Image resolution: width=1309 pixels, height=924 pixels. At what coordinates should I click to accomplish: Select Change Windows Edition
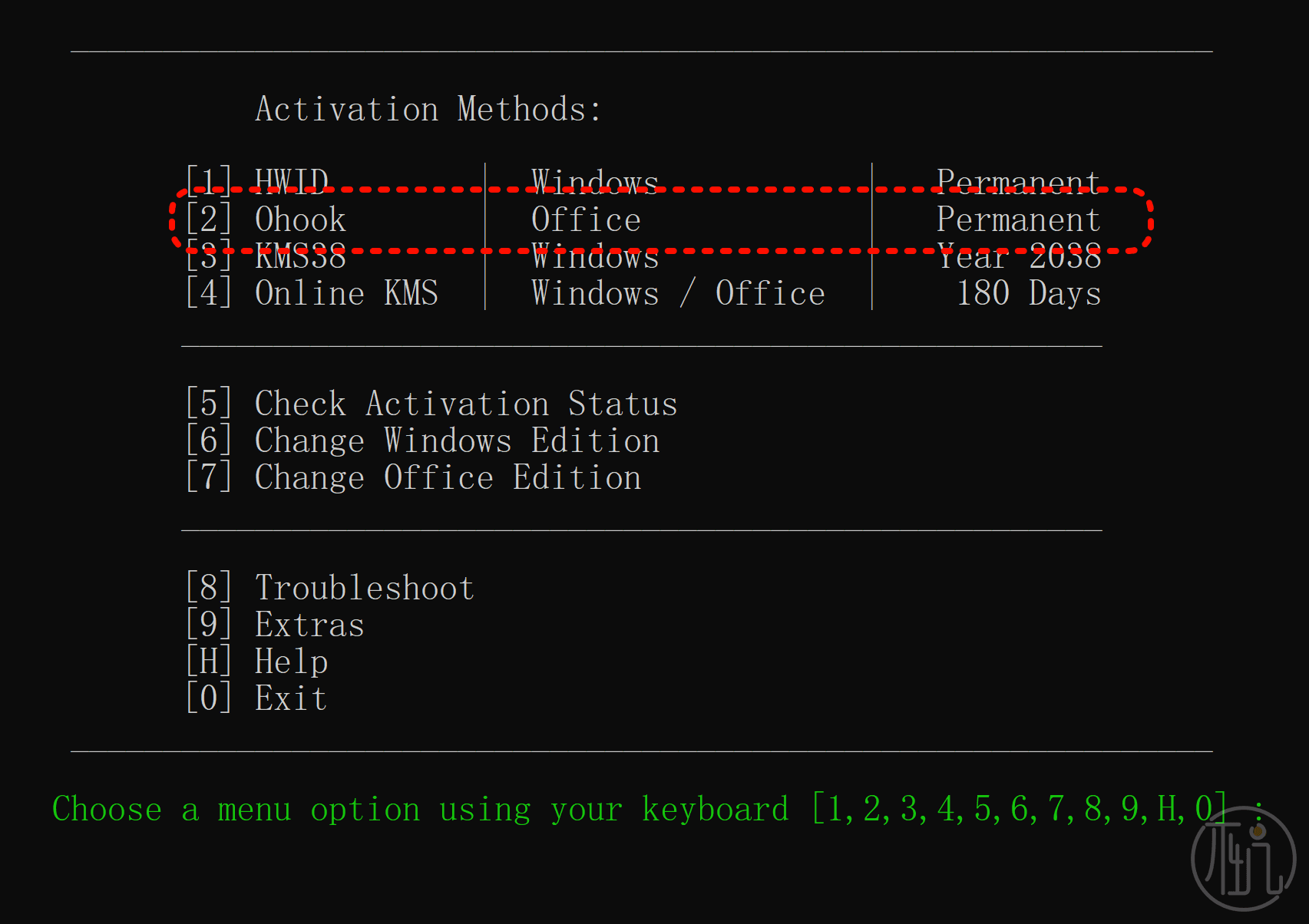(x=456, y=441)
